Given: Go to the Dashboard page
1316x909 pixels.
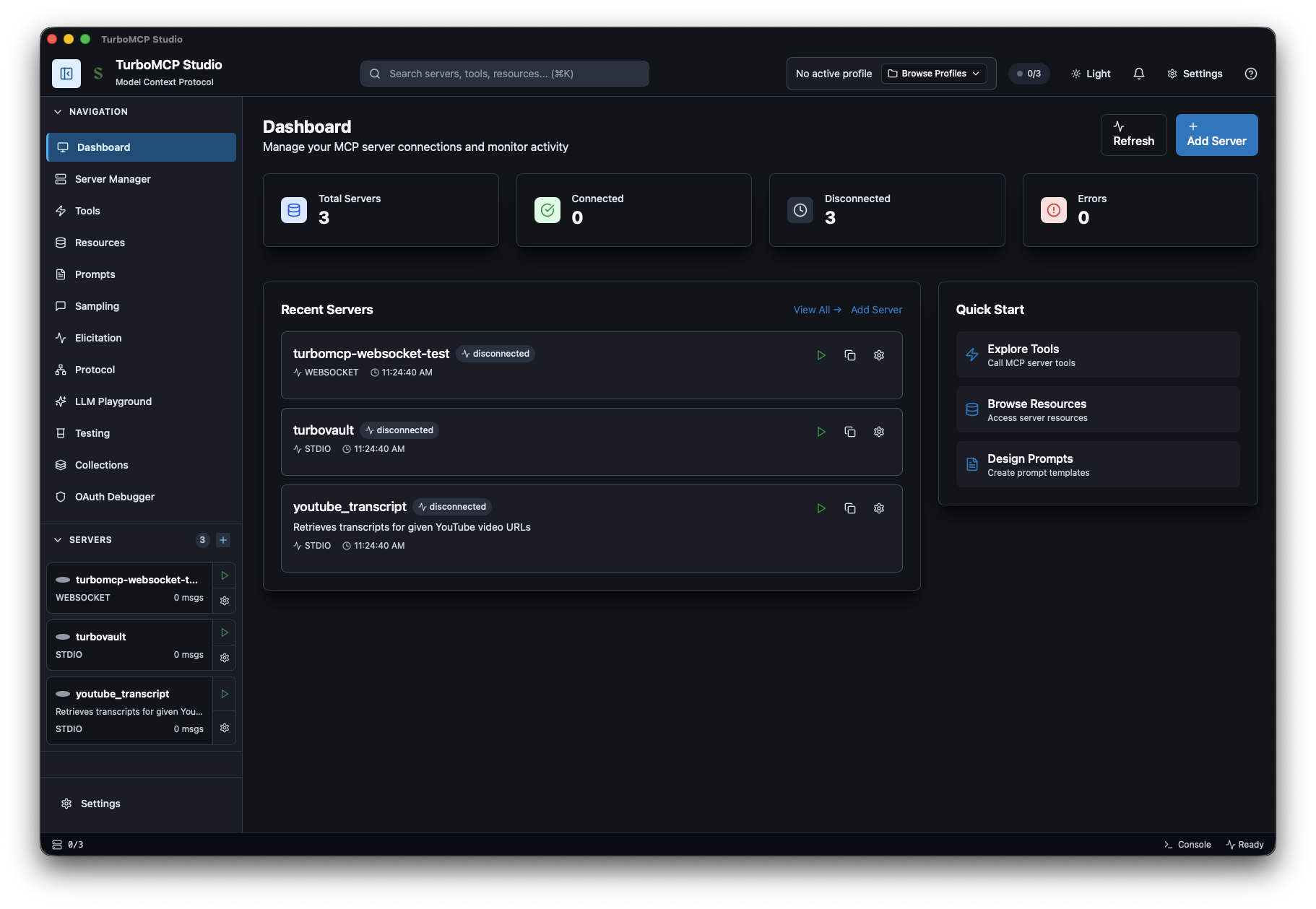Looking at the screenshot, I should (x=141, y=147).
